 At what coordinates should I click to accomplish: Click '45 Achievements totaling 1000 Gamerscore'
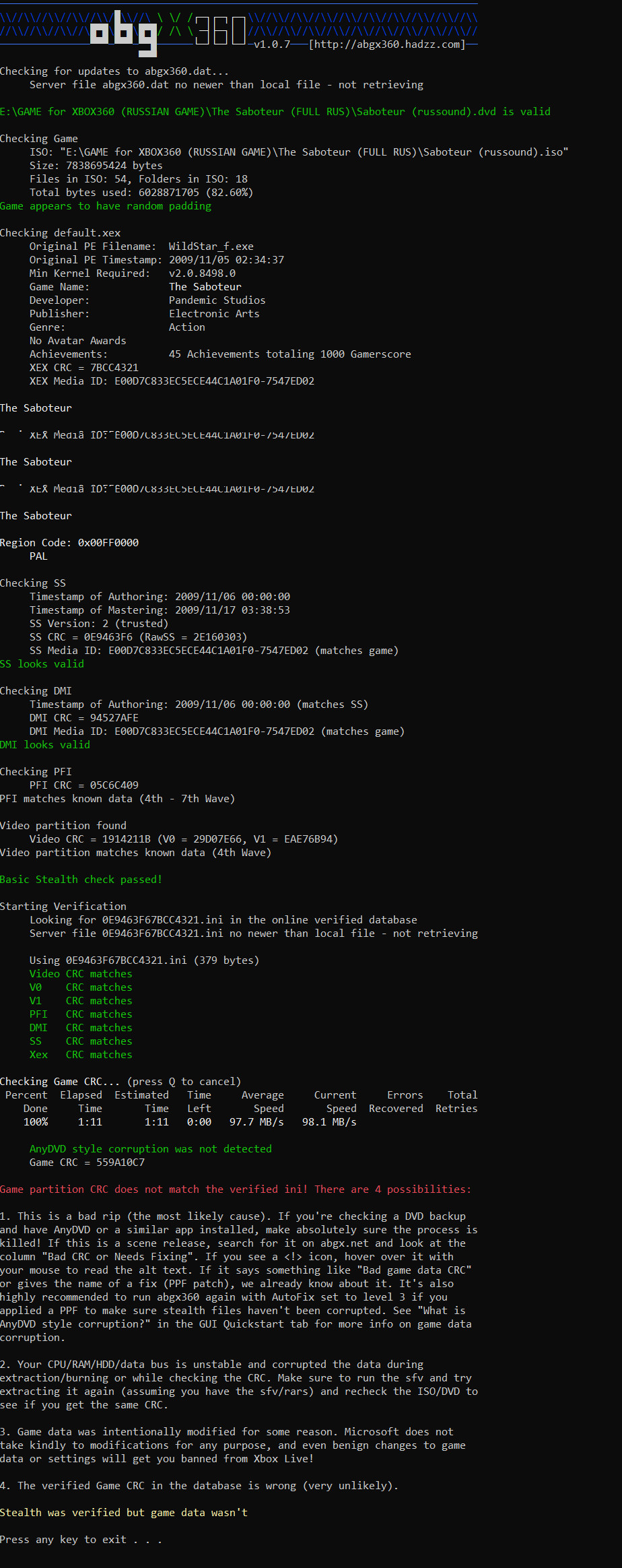click(x=290, y=354)
